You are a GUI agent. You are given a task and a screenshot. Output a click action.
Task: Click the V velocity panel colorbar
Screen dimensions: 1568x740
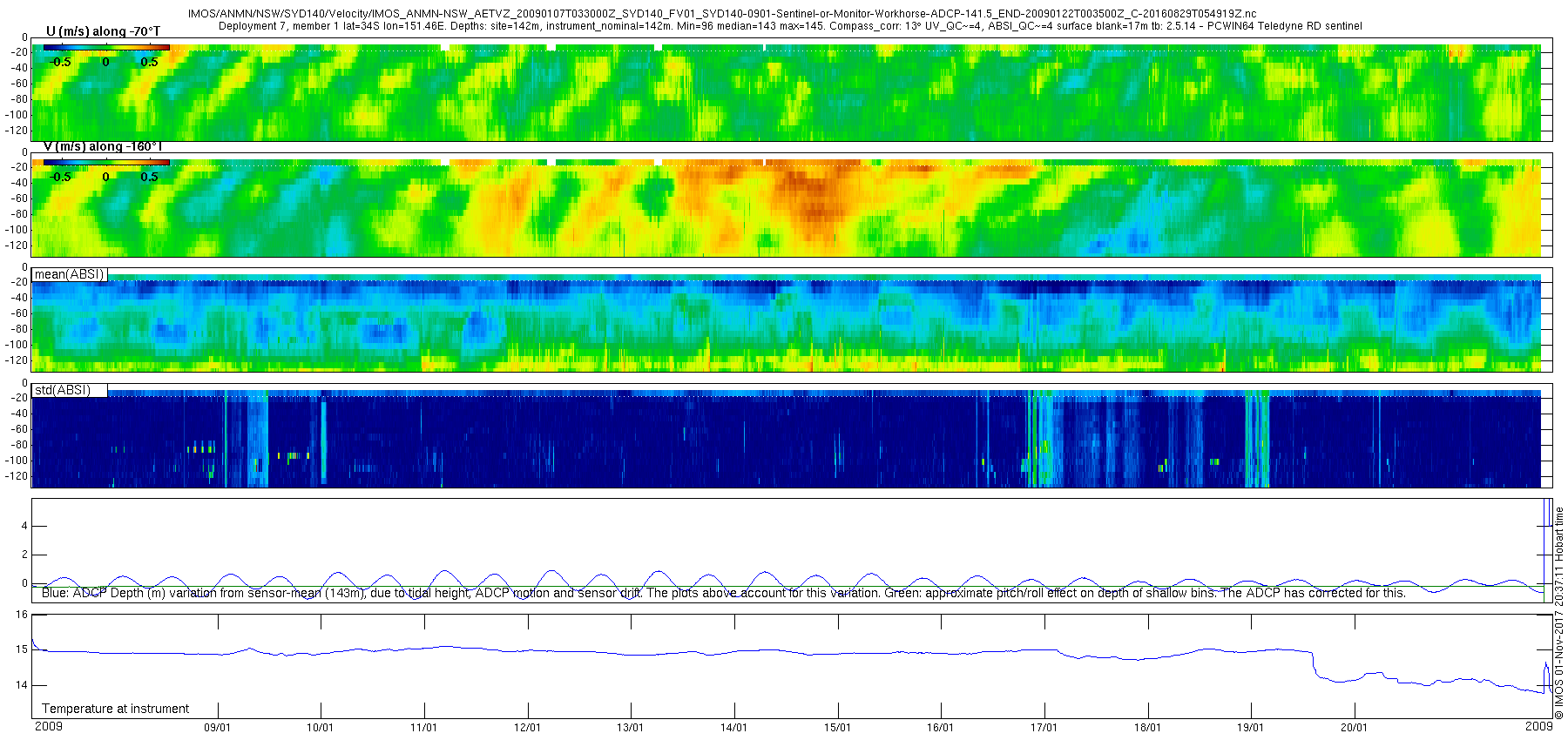tap(106, 163)
